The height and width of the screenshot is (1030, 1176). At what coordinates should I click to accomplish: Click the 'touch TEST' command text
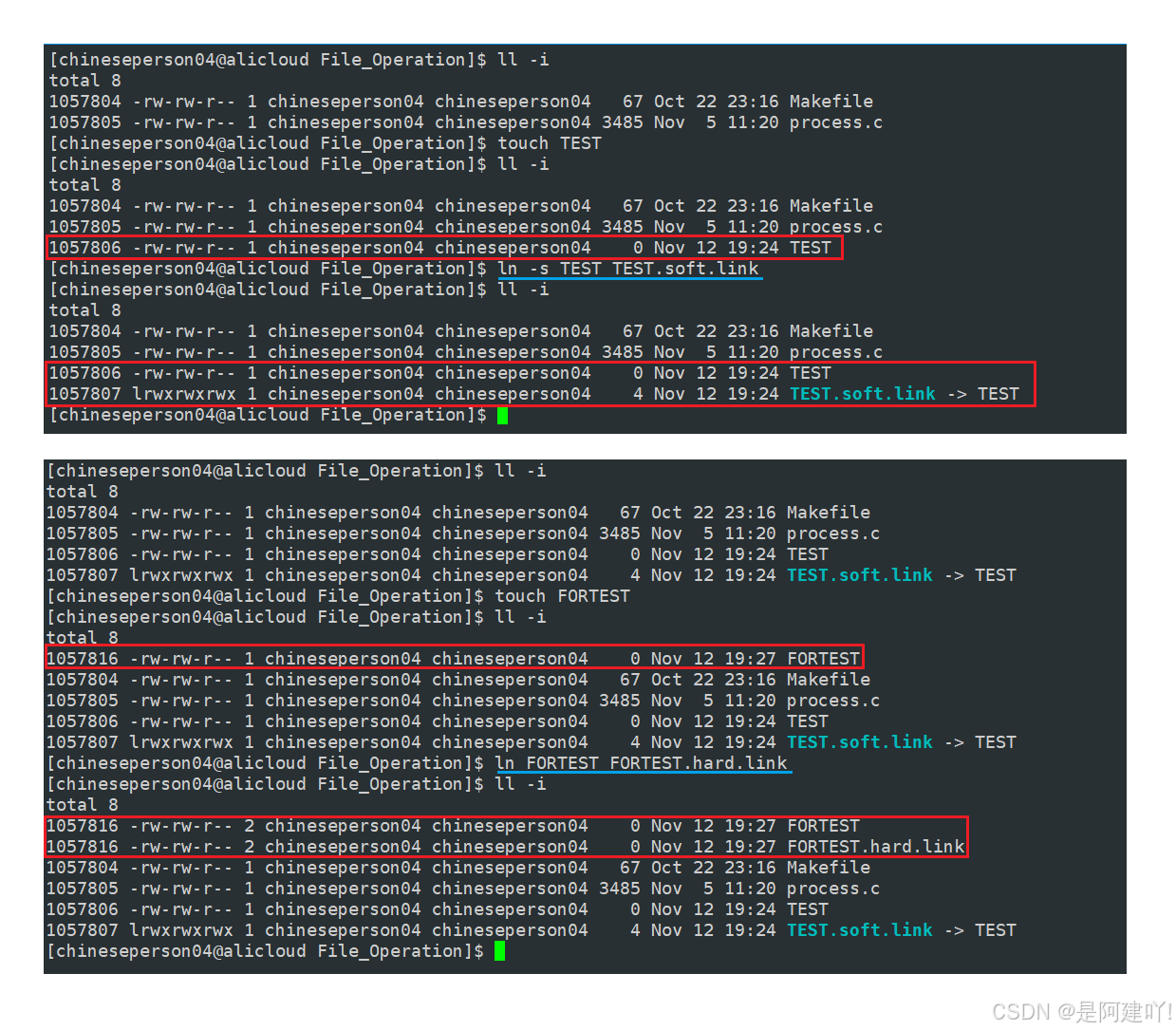[x=550, y=143]
